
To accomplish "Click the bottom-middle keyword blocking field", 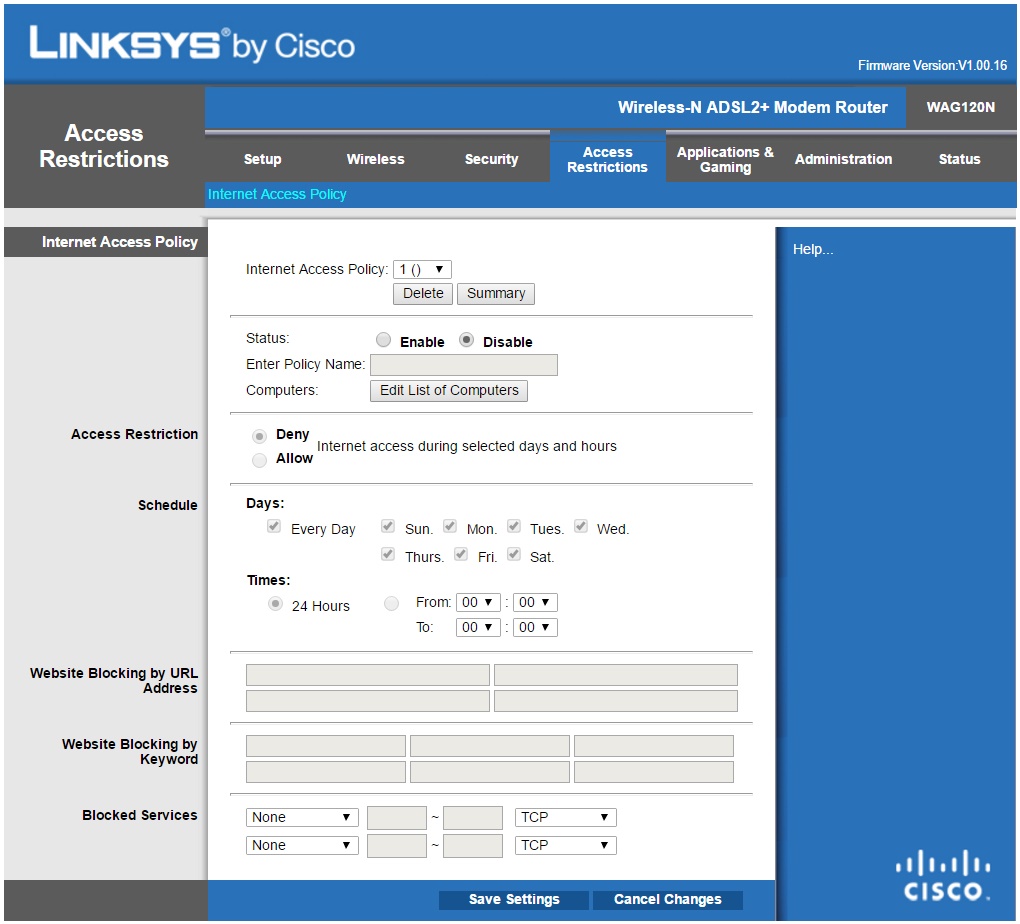I will point(490,772).
